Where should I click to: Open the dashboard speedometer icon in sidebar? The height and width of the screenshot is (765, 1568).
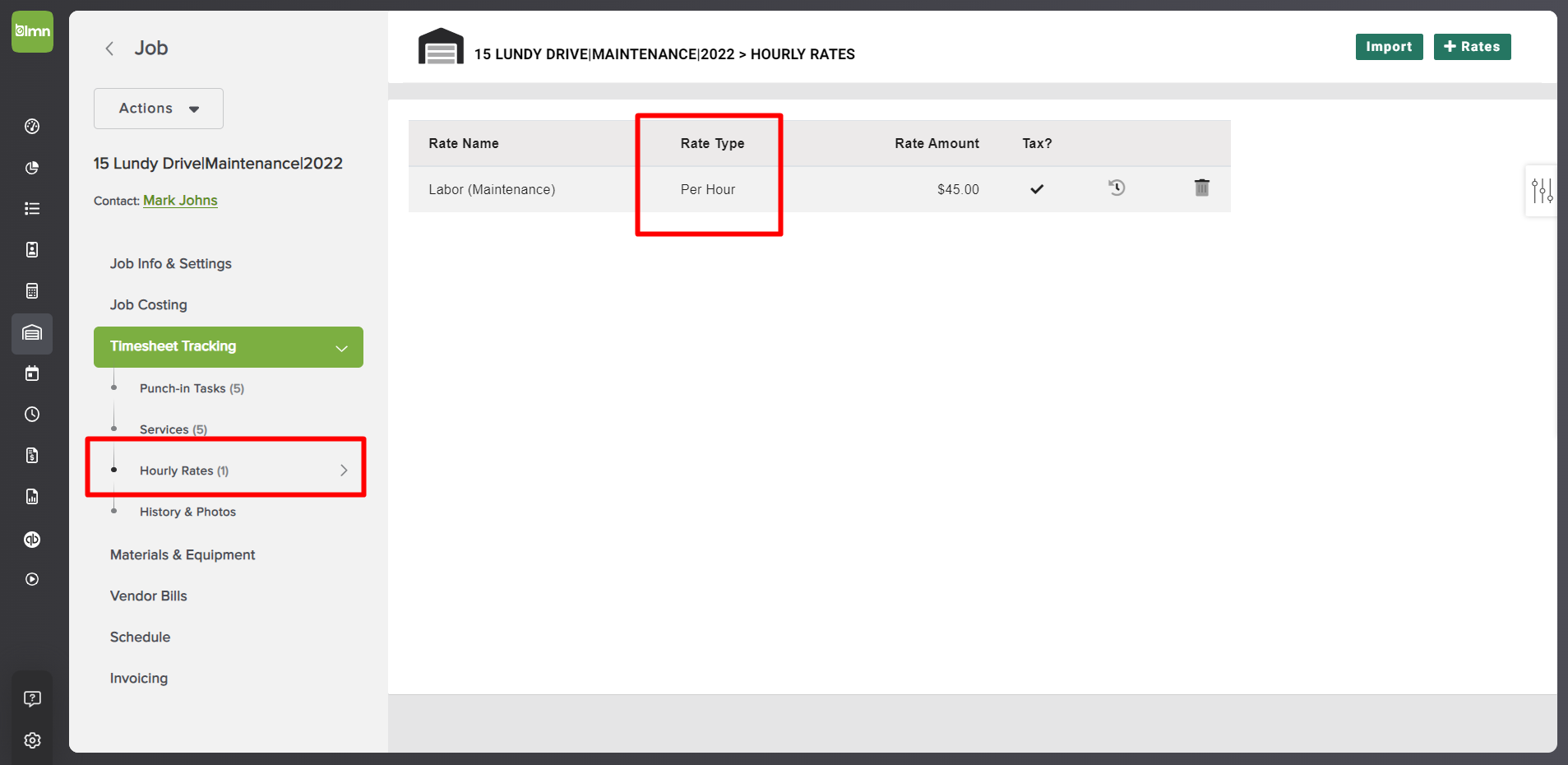point(31,127)
